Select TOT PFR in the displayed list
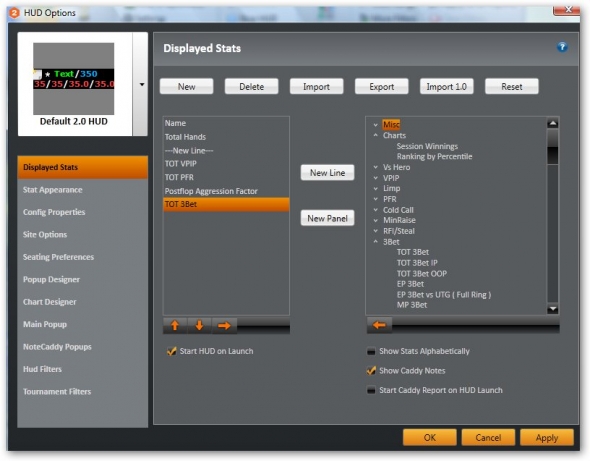The width and height of the screenshot is (590, 461). coord(226,177)
